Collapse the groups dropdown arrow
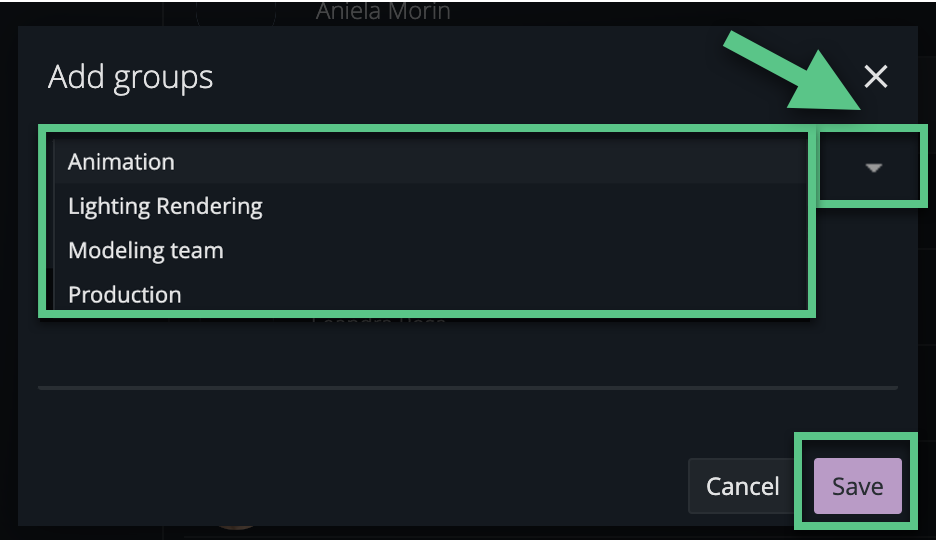The image size is (936, 540). (873, 168)
